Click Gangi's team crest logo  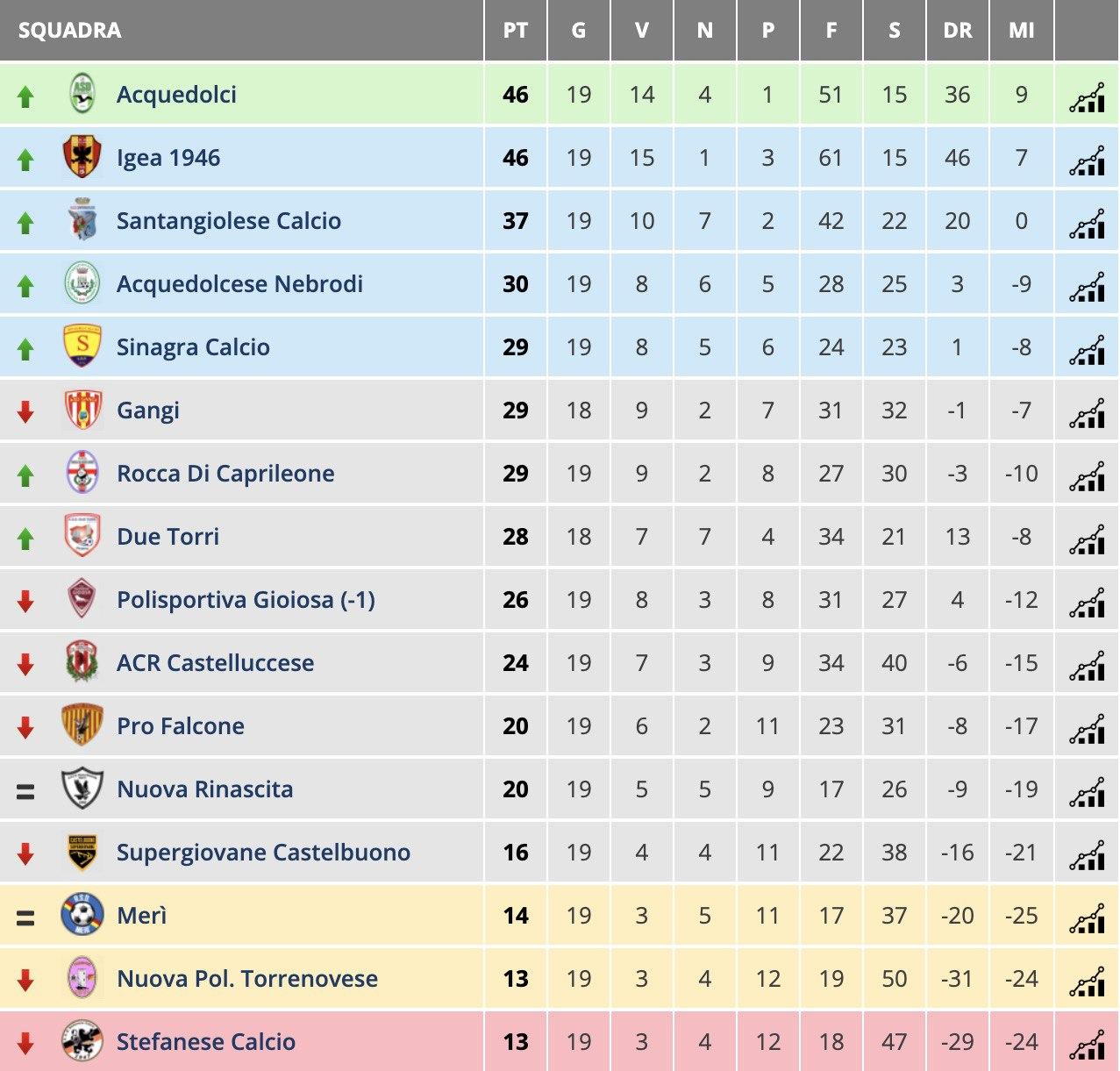(x=83, y=410)
